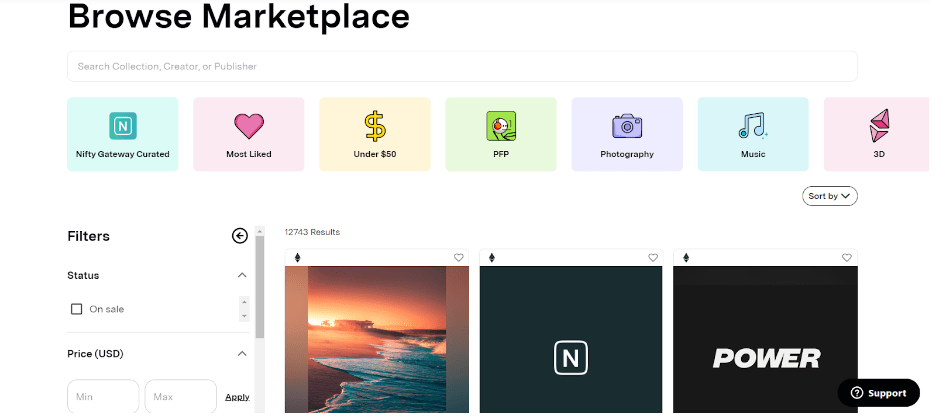
Task: Click the Filters panel scrollbar thumb
Action: pos(259,287)
